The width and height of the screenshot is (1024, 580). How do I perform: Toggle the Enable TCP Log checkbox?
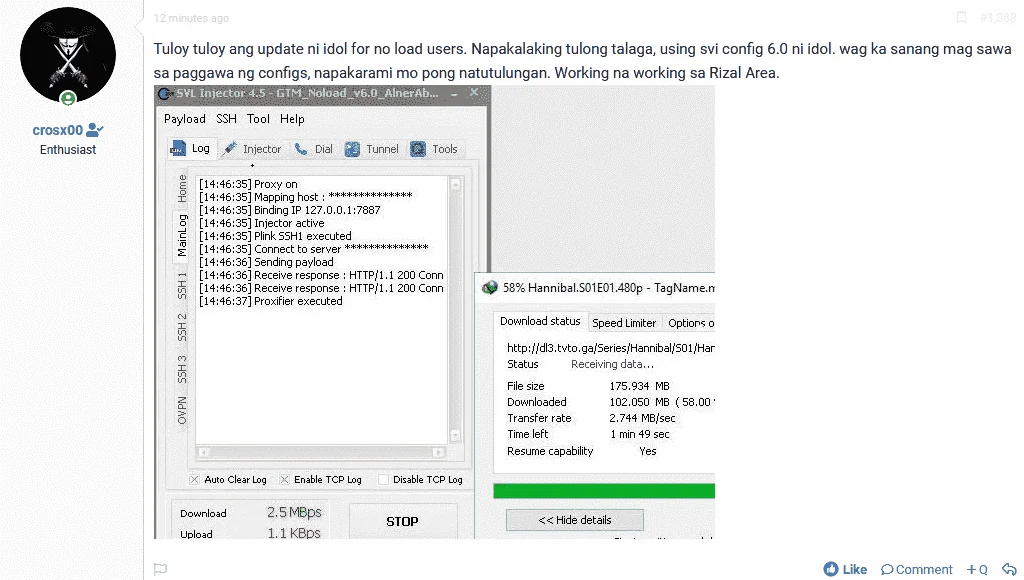pyautogui.click(x=284, y=479)
